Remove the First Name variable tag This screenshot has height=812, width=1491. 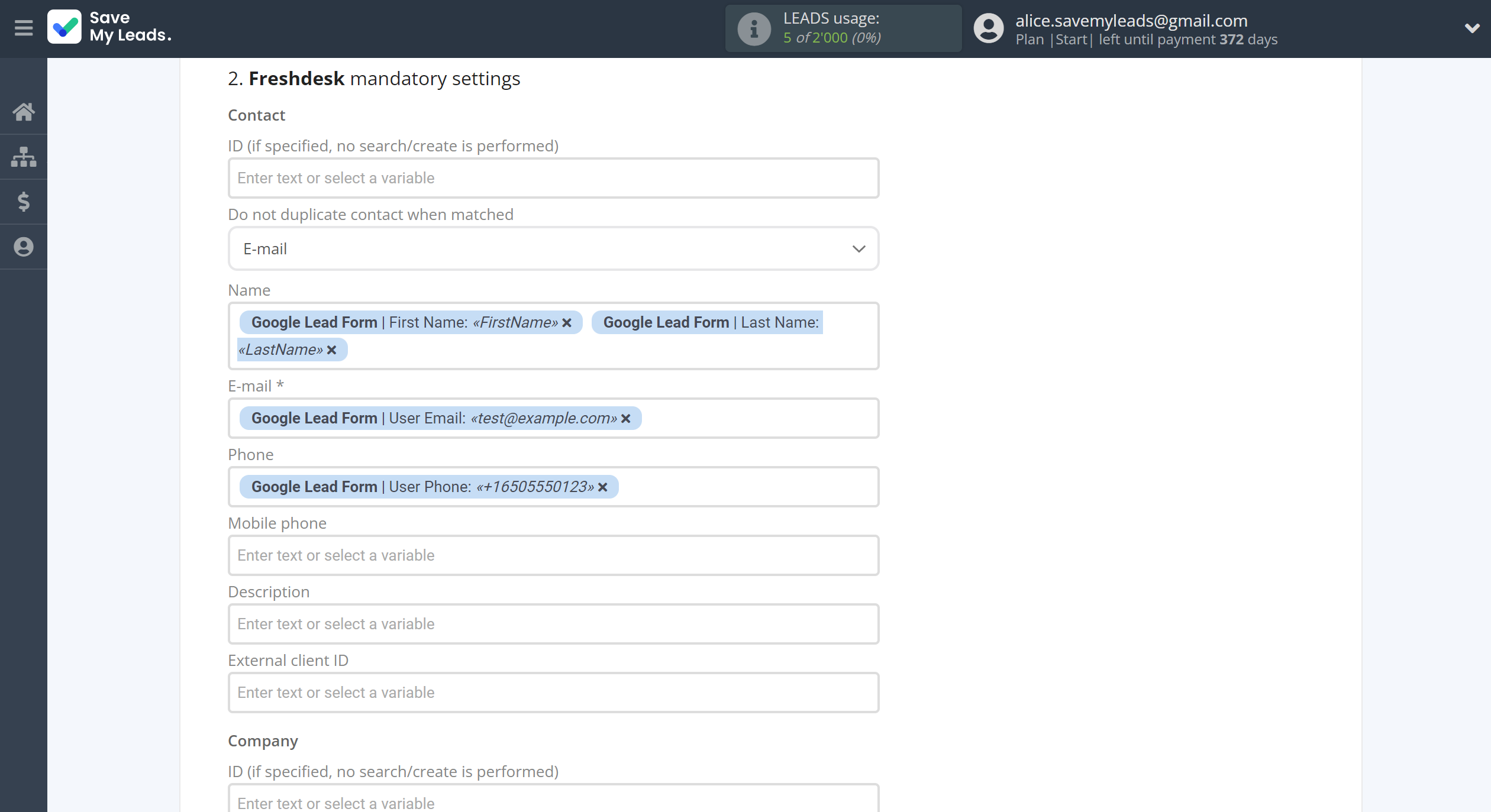(x=567, y=322)
